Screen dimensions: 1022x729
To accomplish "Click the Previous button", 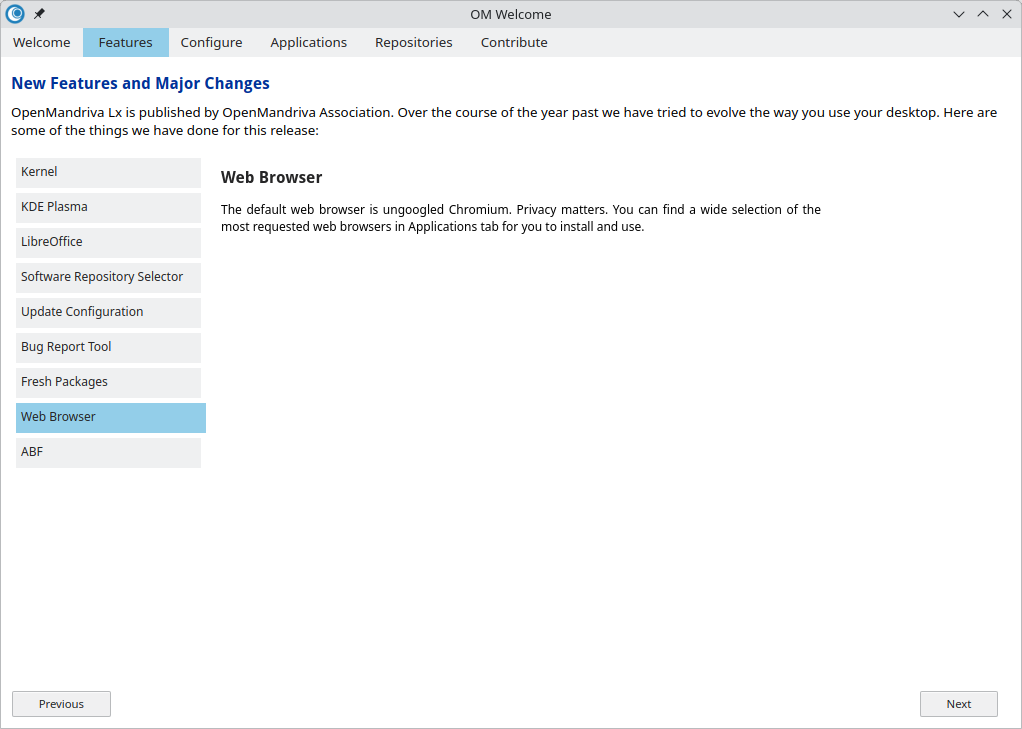I will tap(61, 704).
